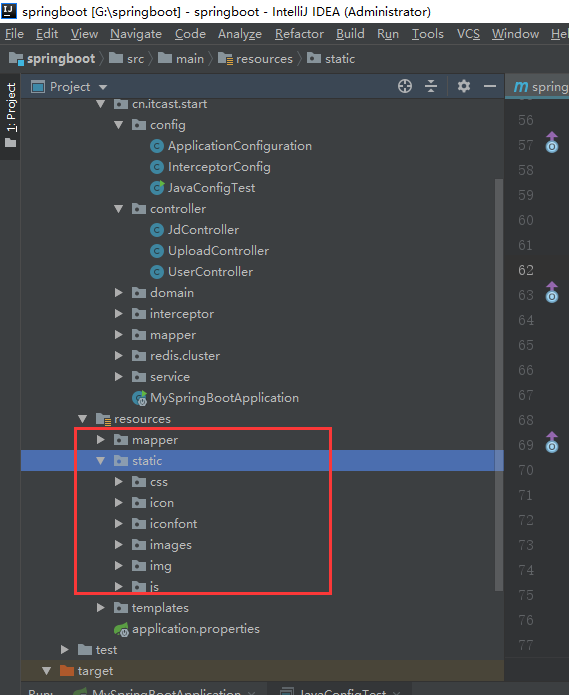Screen dimensions: 569x695
Task: Open Project panel settings gear
Action: click(464, 86)
